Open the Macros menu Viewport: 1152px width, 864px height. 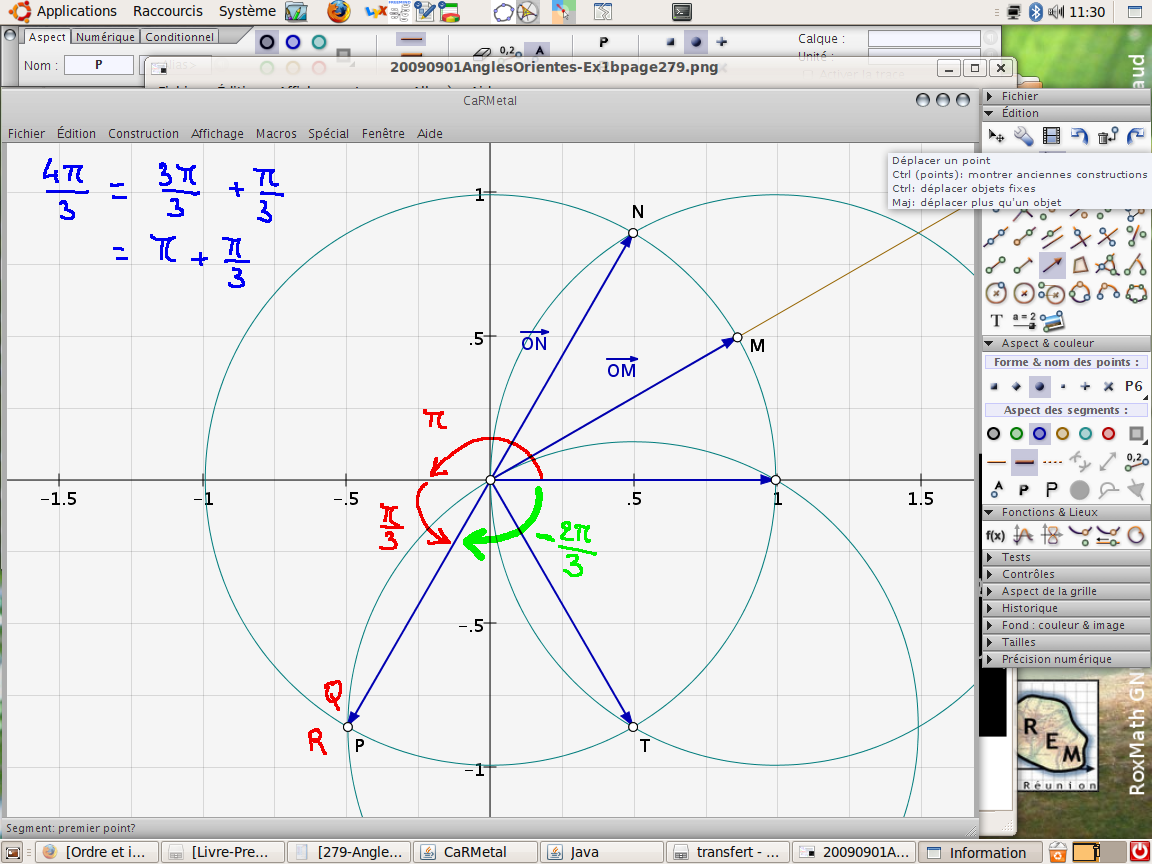(x=276, y=133)
